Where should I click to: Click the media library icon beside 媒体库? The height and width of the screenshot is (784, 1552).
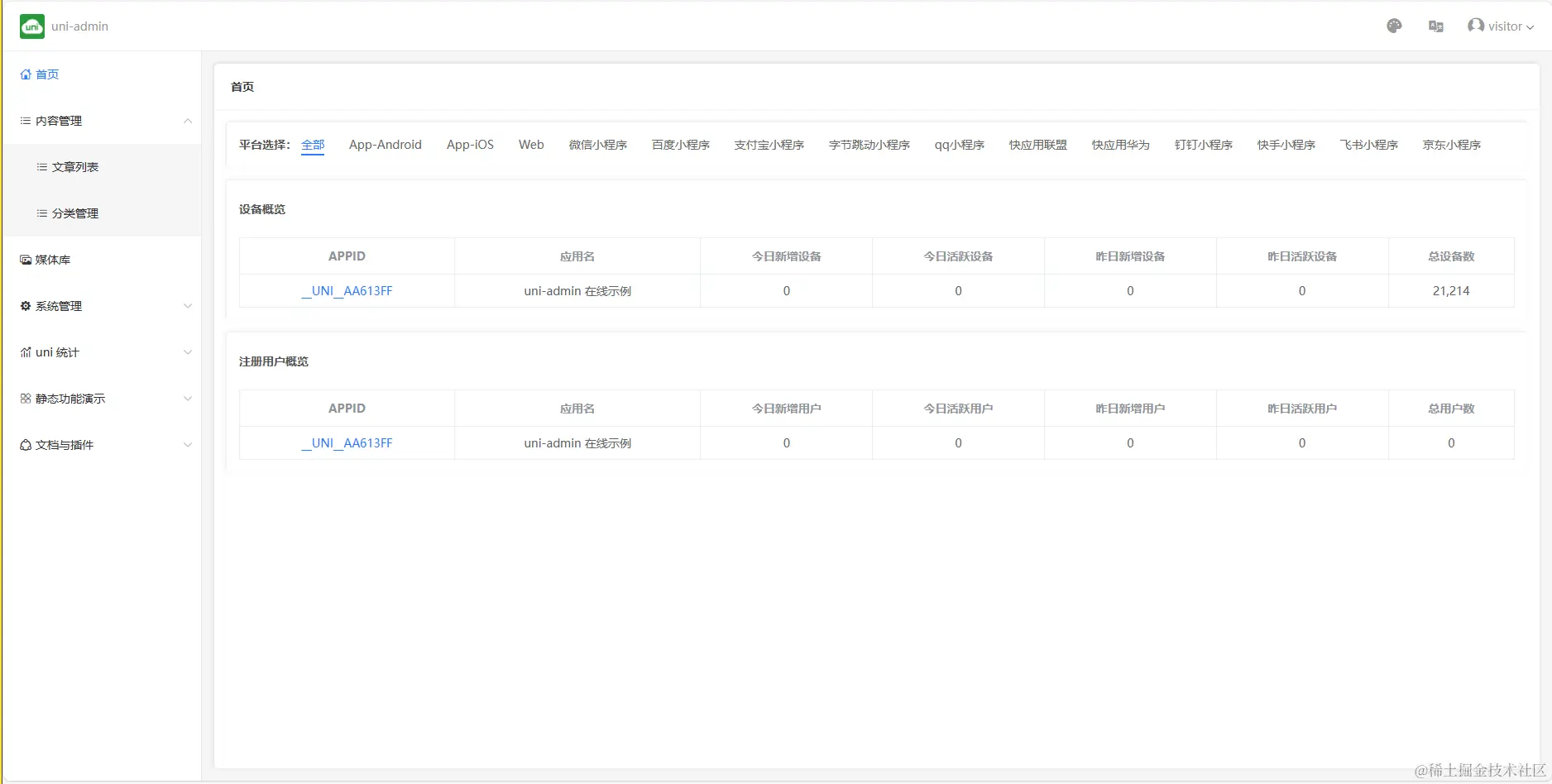pyautogui.click(x=26, y=260)
